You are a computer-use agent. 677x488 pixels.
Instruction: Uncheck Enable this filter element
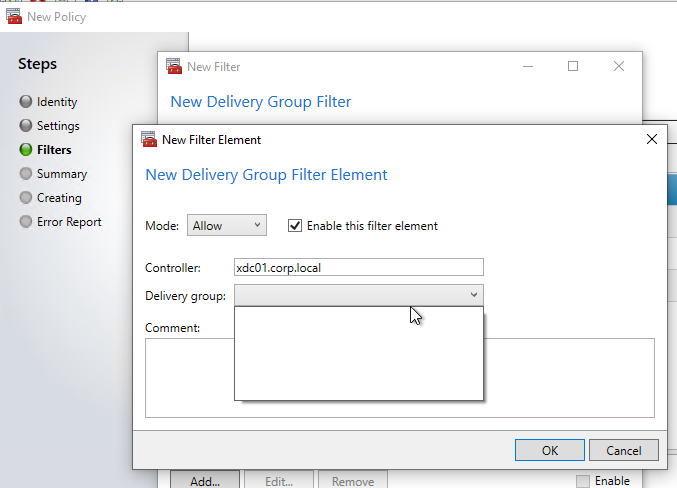(x=295, y=225)
